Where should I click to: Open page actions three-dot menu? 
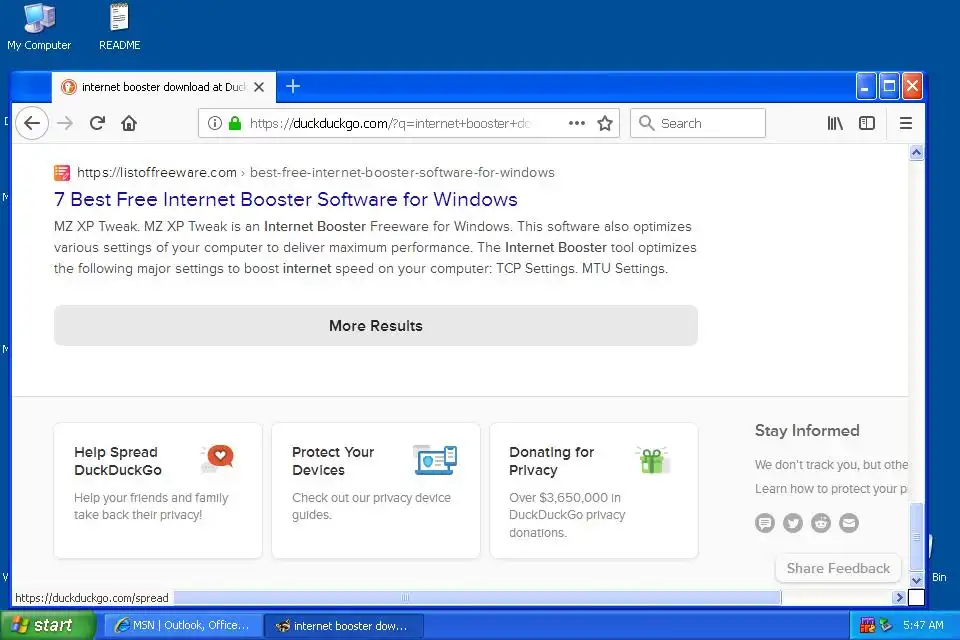[x=577, y=123]
